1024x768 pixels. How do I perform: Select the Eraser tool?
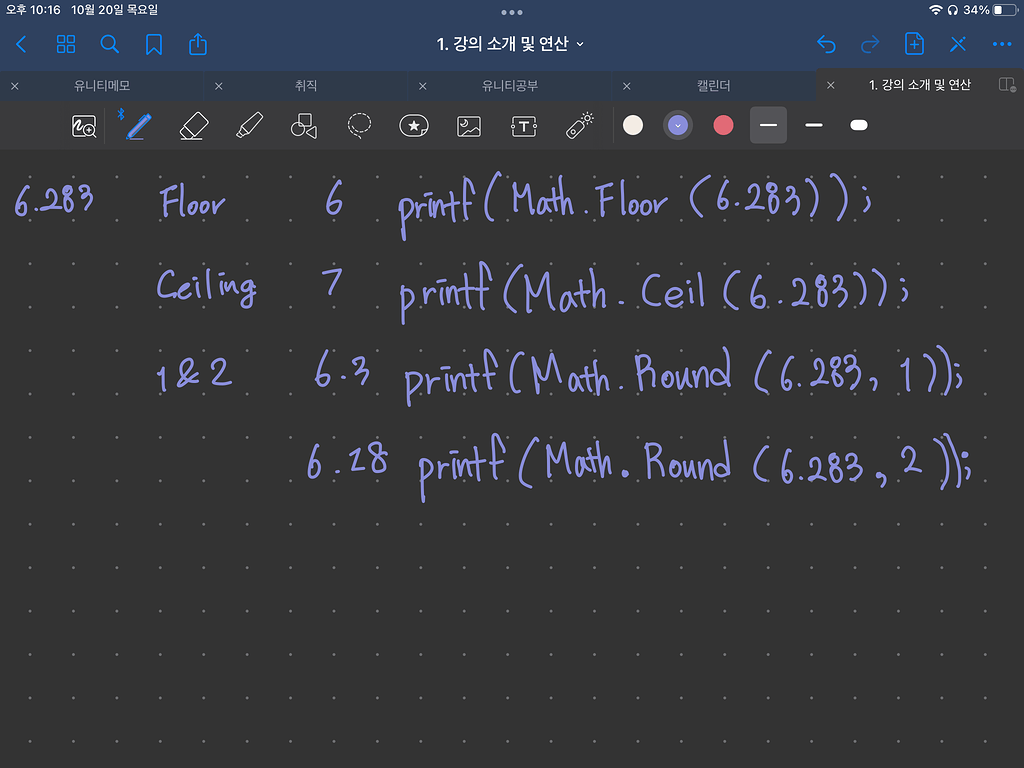193,125
